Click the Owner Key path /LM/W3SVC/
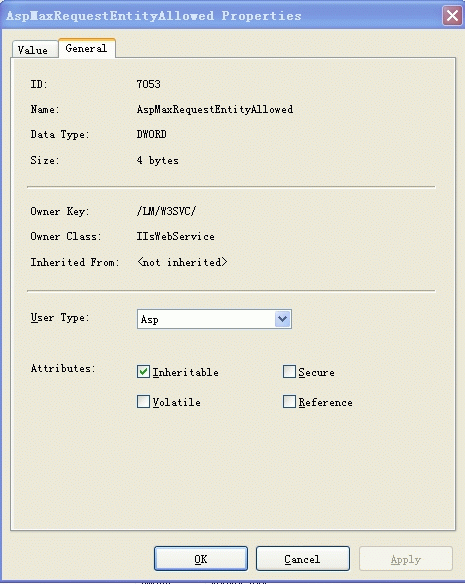Screen dimensions: 465x584 [166, 211]
